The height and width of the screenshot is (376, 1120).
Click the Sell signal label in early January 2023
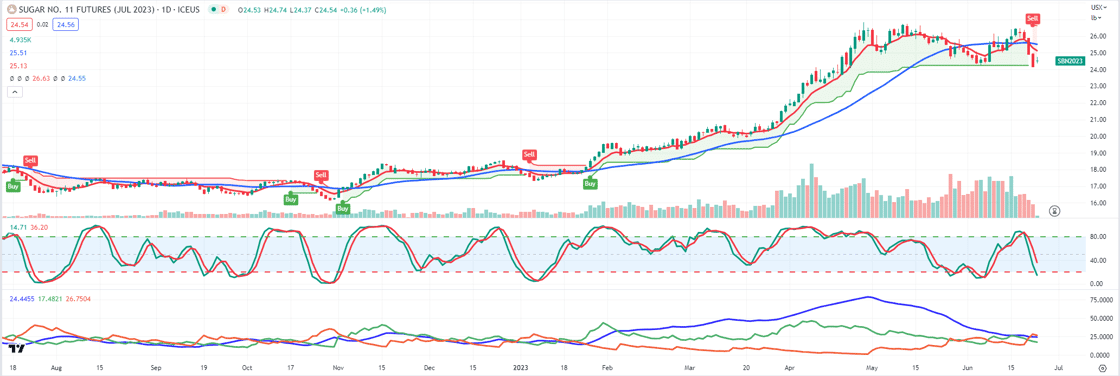point(529,154)
